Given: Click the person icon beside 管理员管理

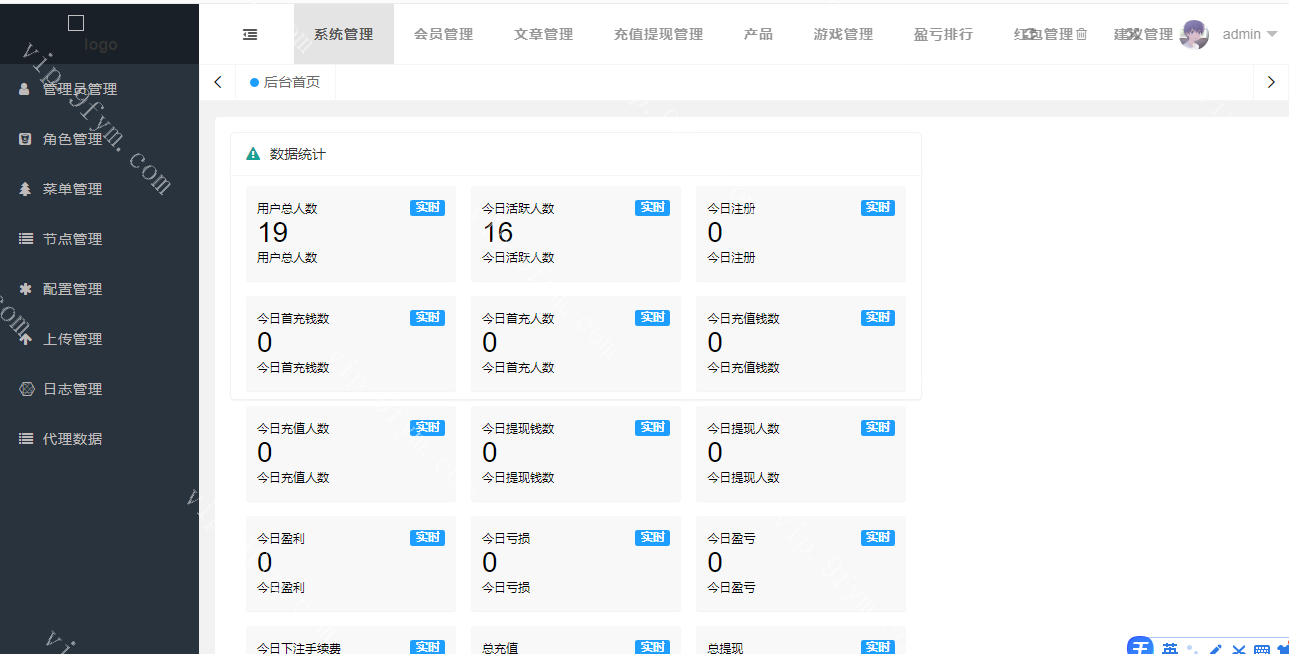Looking at the screenshot, I should click(x=25, y=89).
